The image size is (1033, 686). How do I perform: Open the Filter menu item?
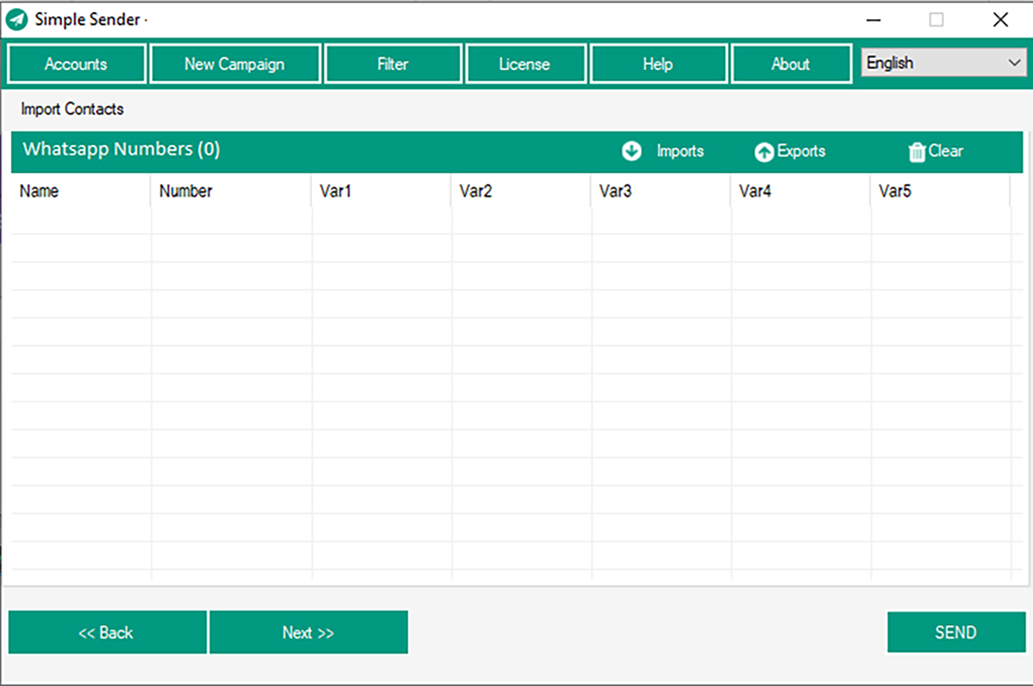tap(393, 64)
